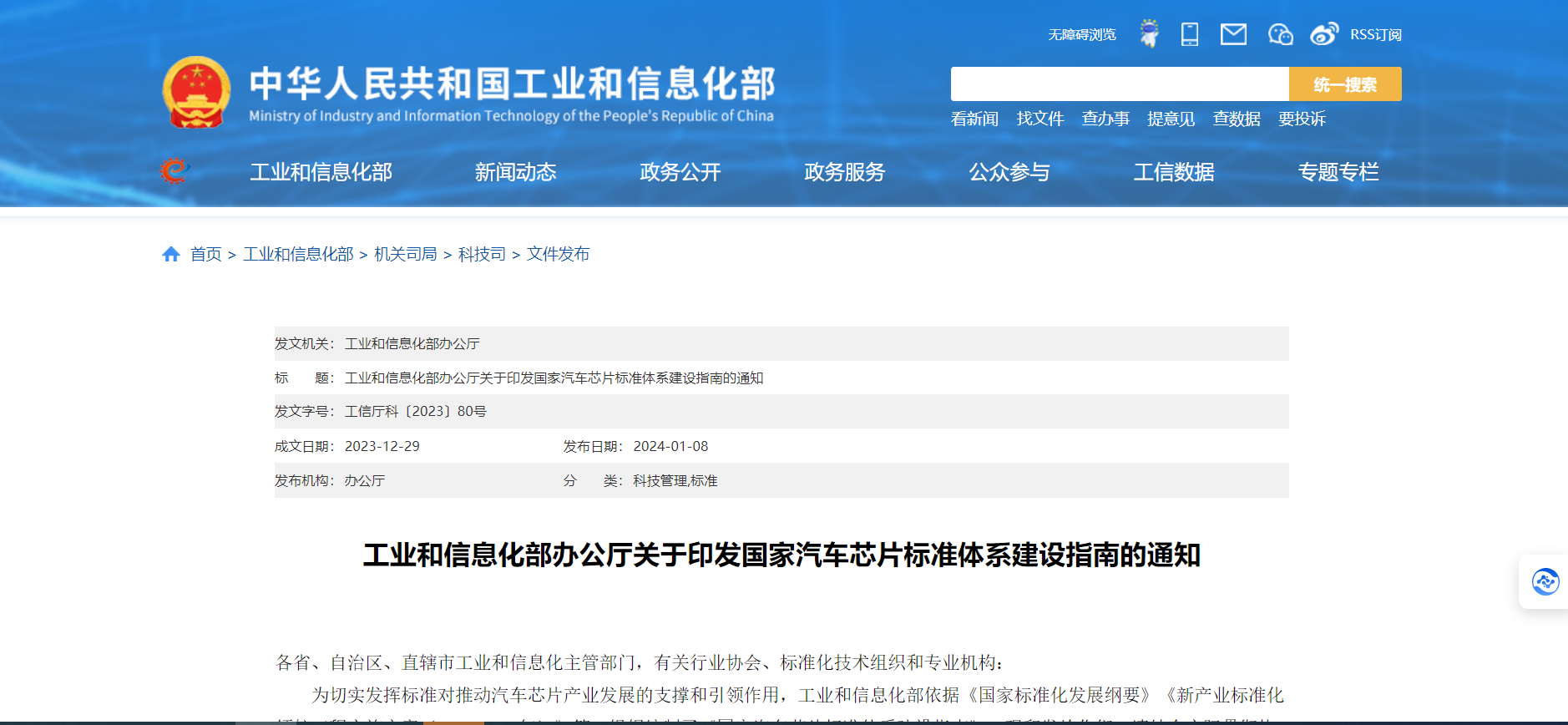Open the 政务服务 nav menu
The image size is (1568, 725).
point(844,172)
